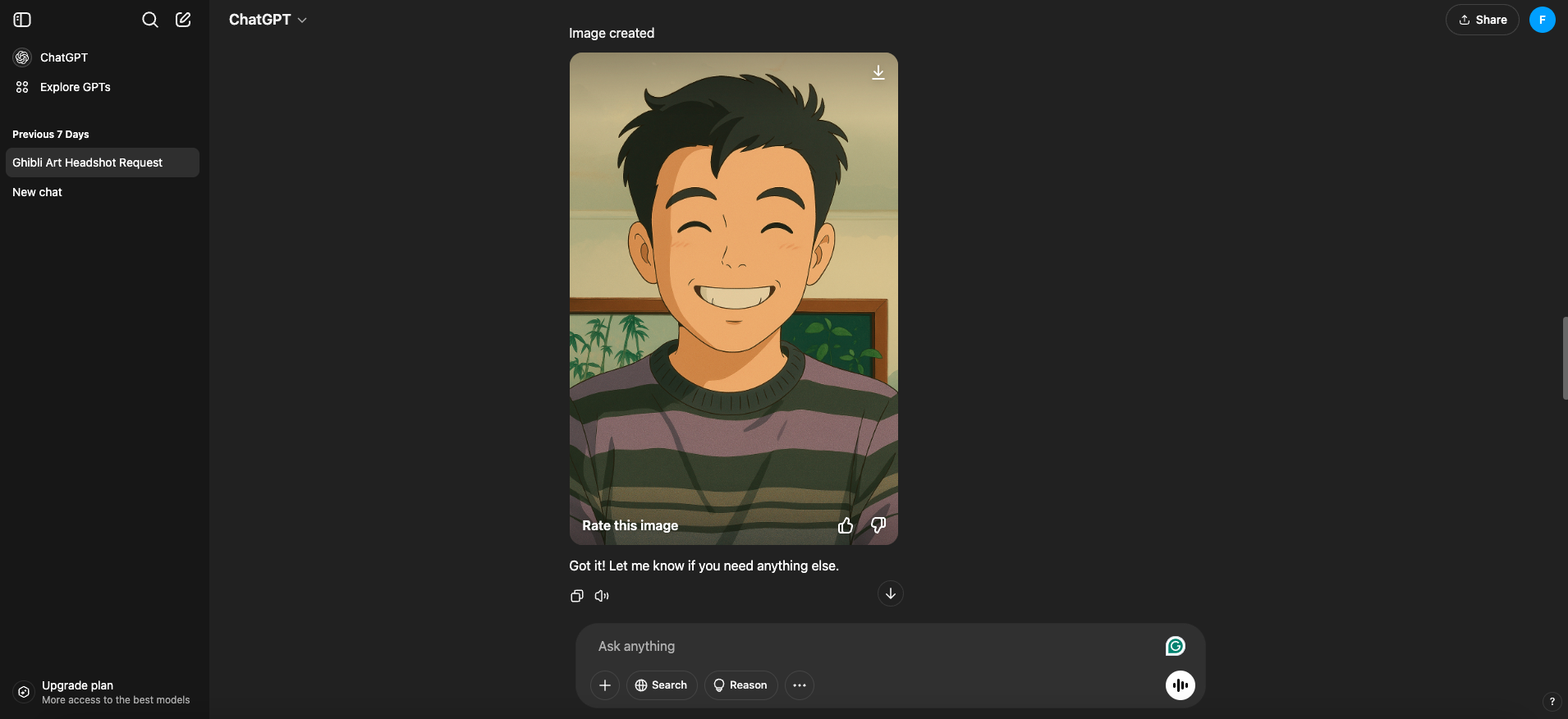Open the search chats icon

click(149, 20)
